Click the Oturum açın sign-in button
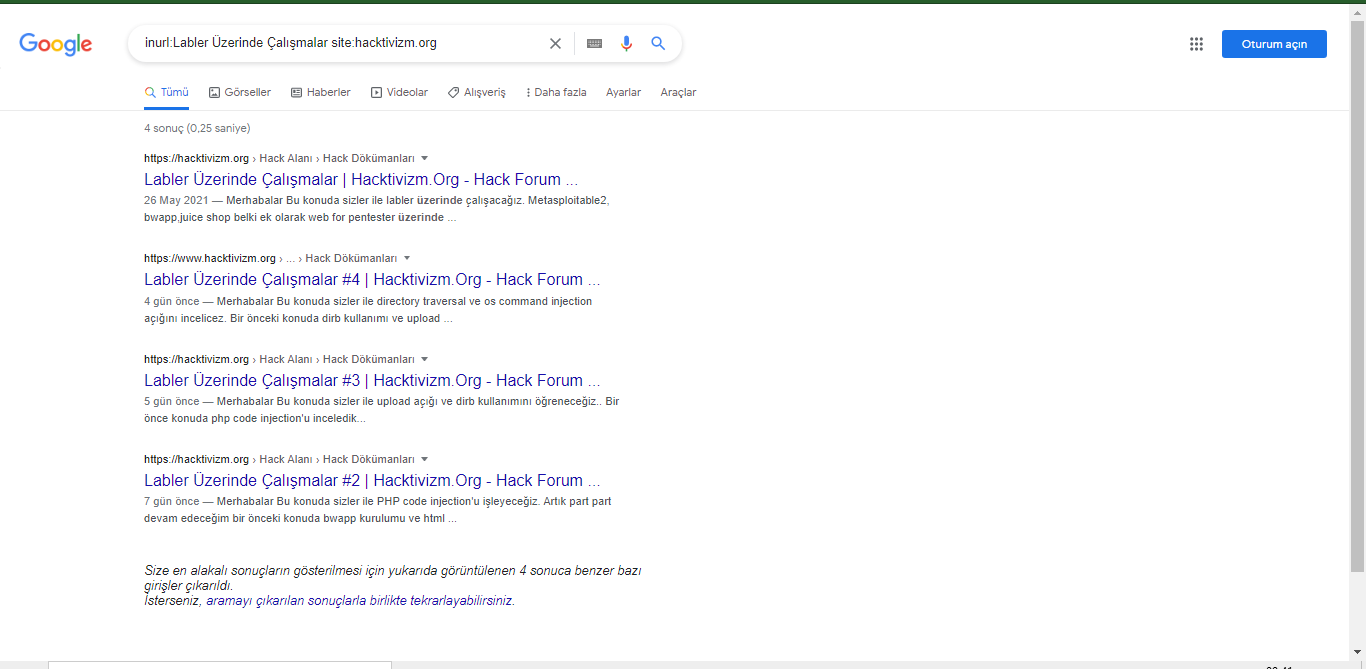Viewport: 1366px width, 669px height. [x=1274, y=44]
